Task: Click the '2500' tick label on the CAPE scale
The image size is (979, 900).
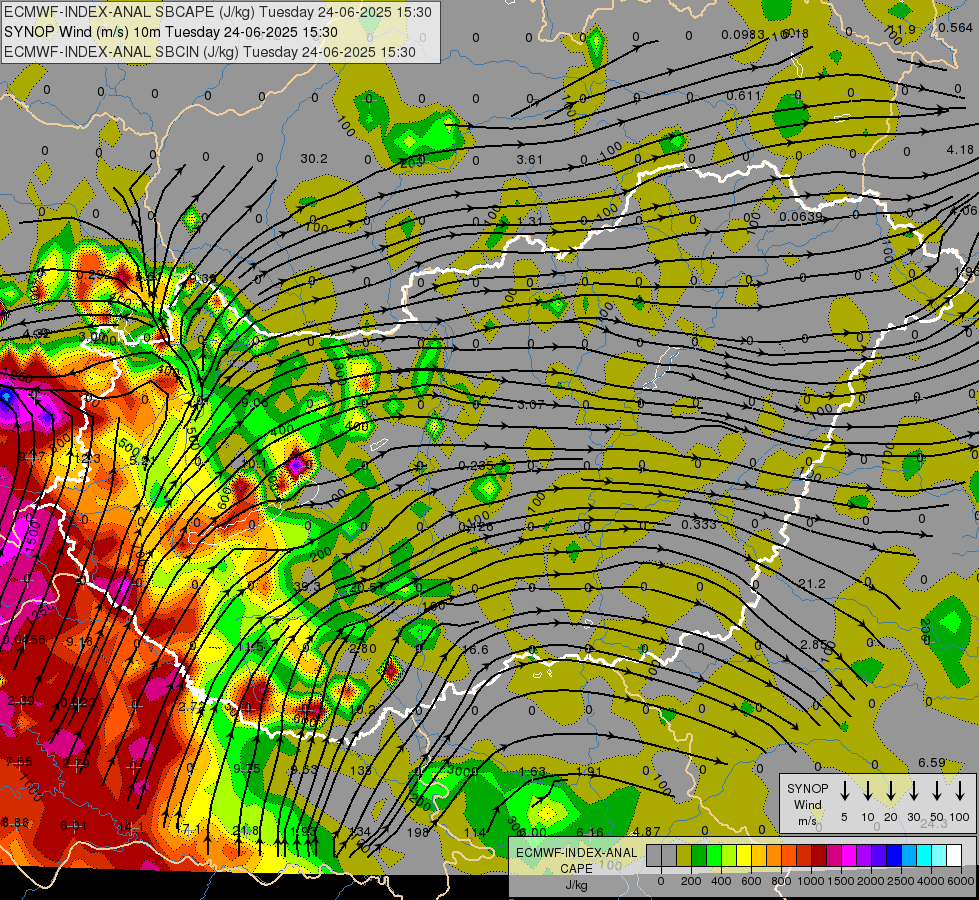Action: pyautogui.click(x=901, y=881)
